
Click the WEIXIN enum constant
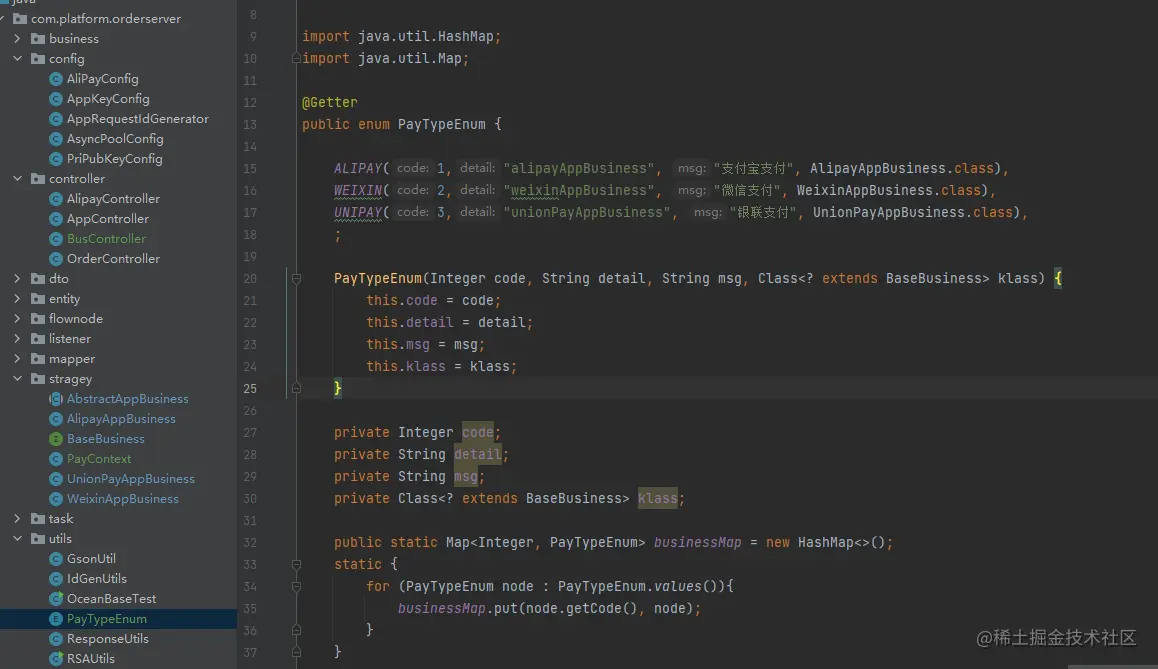357,191
